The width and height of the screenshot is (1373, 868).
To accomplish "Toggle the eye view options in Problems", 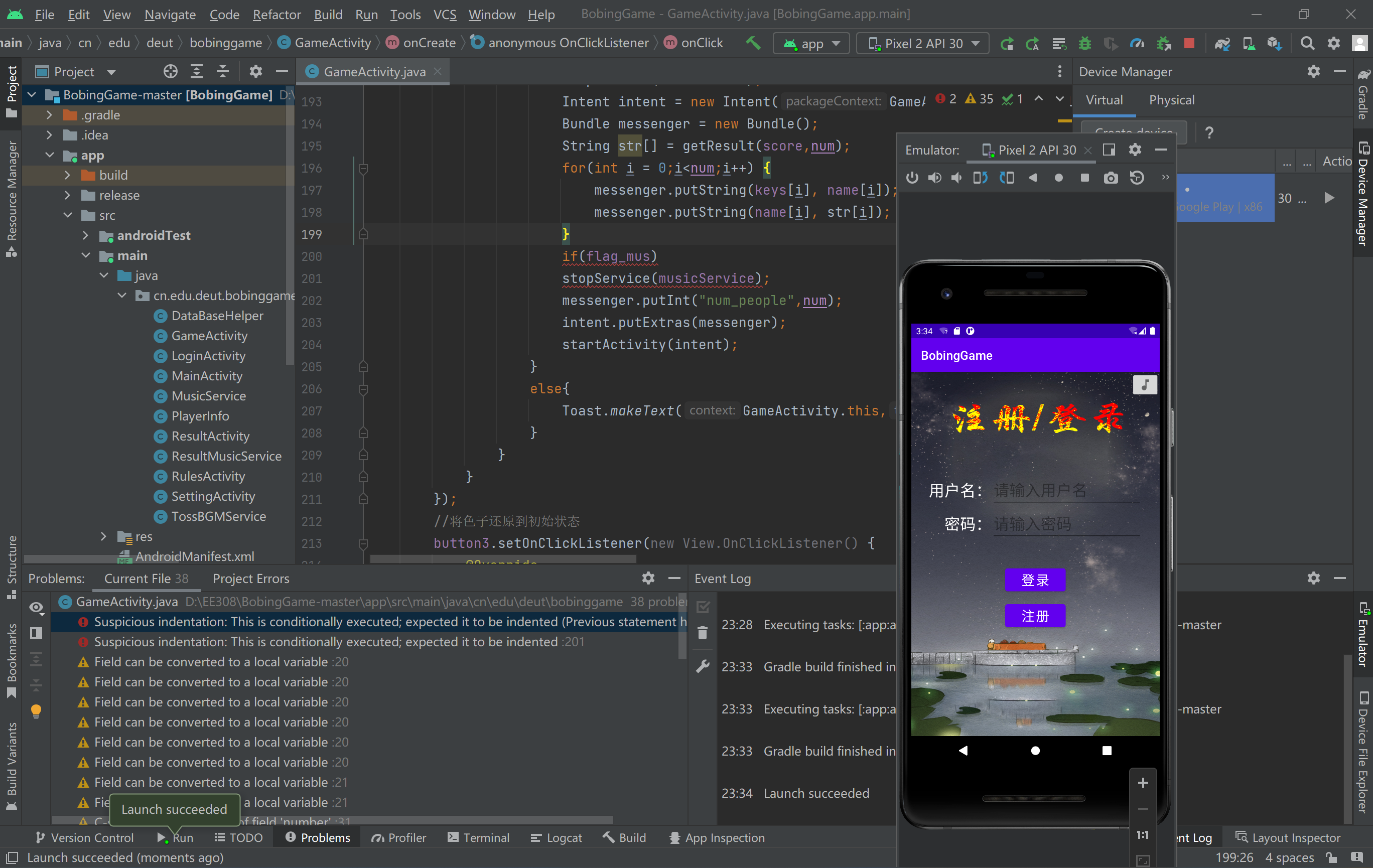I will (37, 607).
